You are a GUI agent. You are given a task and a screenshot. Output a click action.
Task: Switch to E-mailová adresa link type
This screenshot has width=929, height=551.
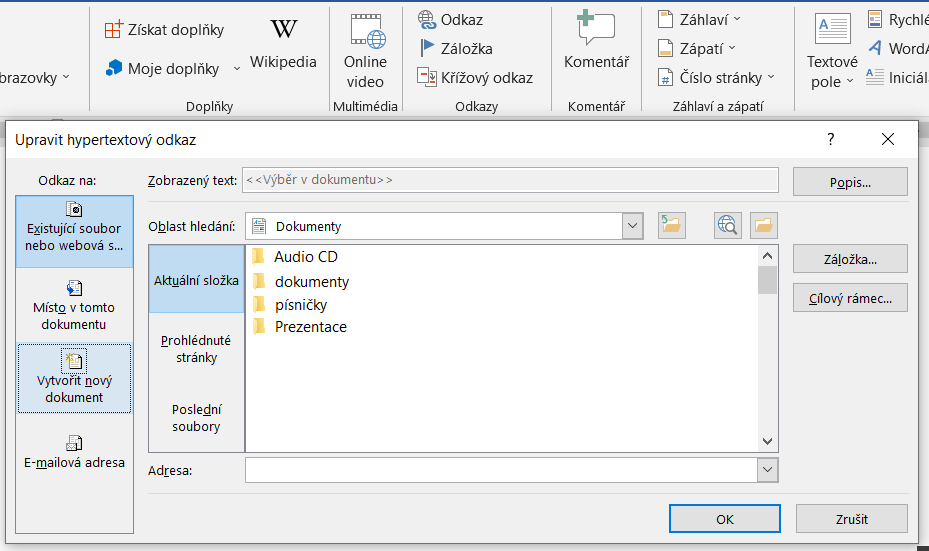(74, 451)
